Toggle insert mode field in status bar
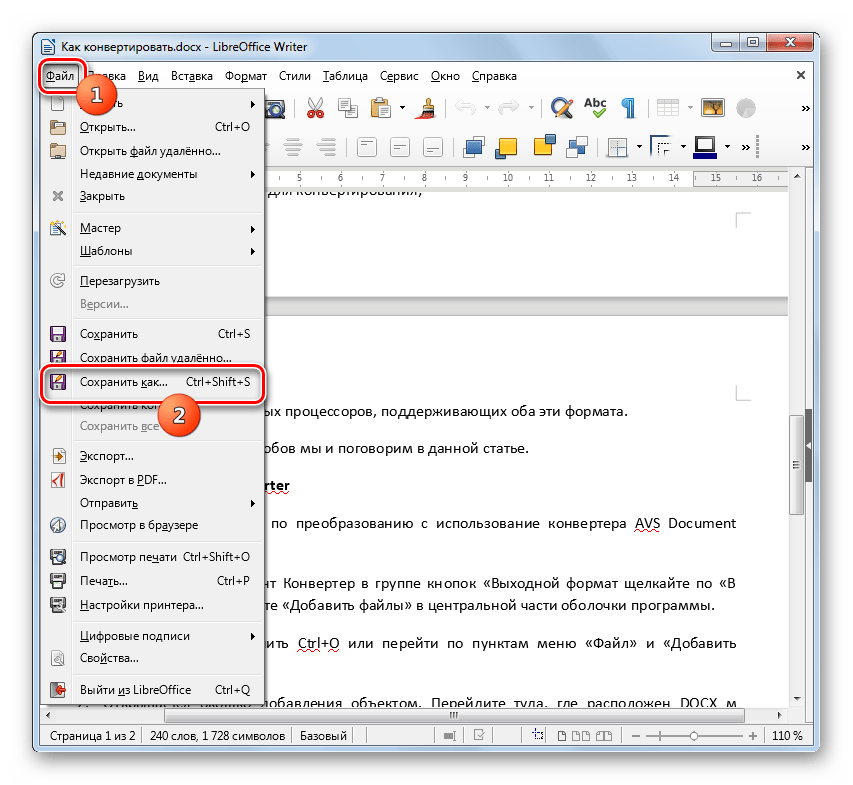 pyautogui.click(x=399, y=736)
